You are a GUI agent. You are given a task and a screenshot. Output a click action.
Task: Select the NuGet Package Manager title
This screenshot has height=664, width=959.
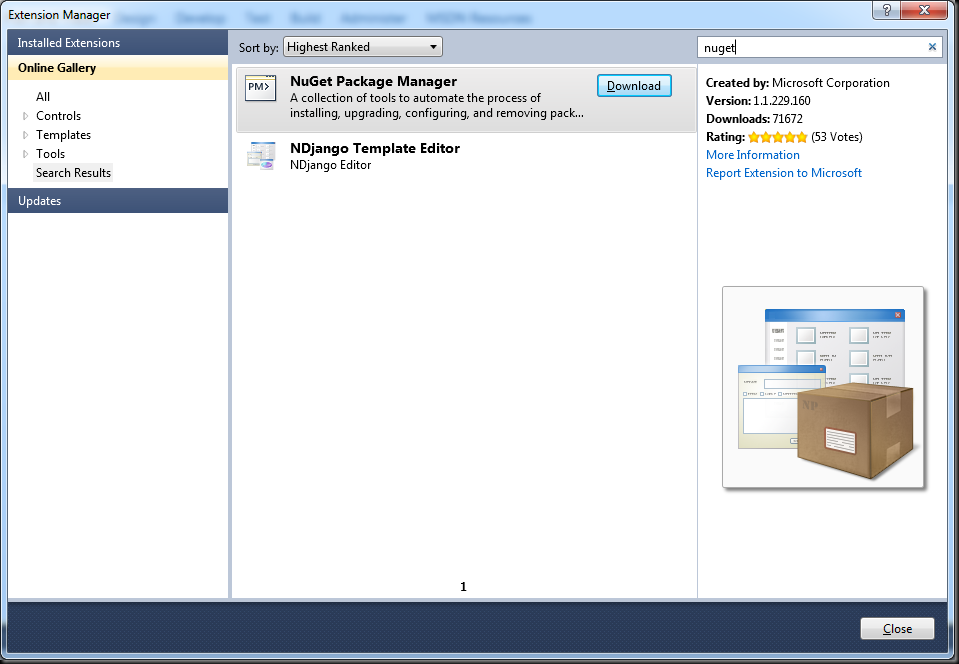click(373, 81)
